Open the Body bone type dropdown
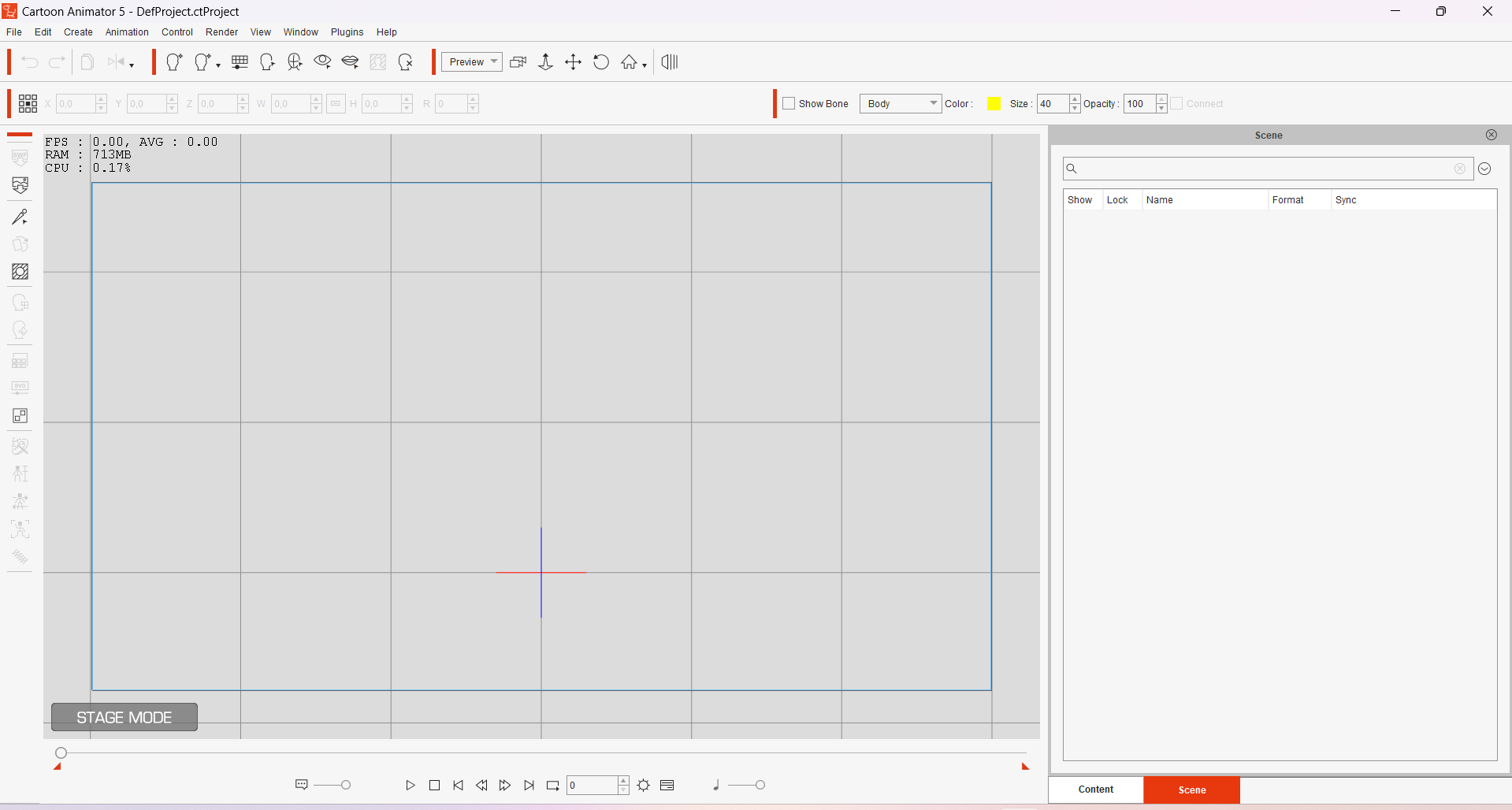Screen dimensions: 1512x810 click(901, 103)
